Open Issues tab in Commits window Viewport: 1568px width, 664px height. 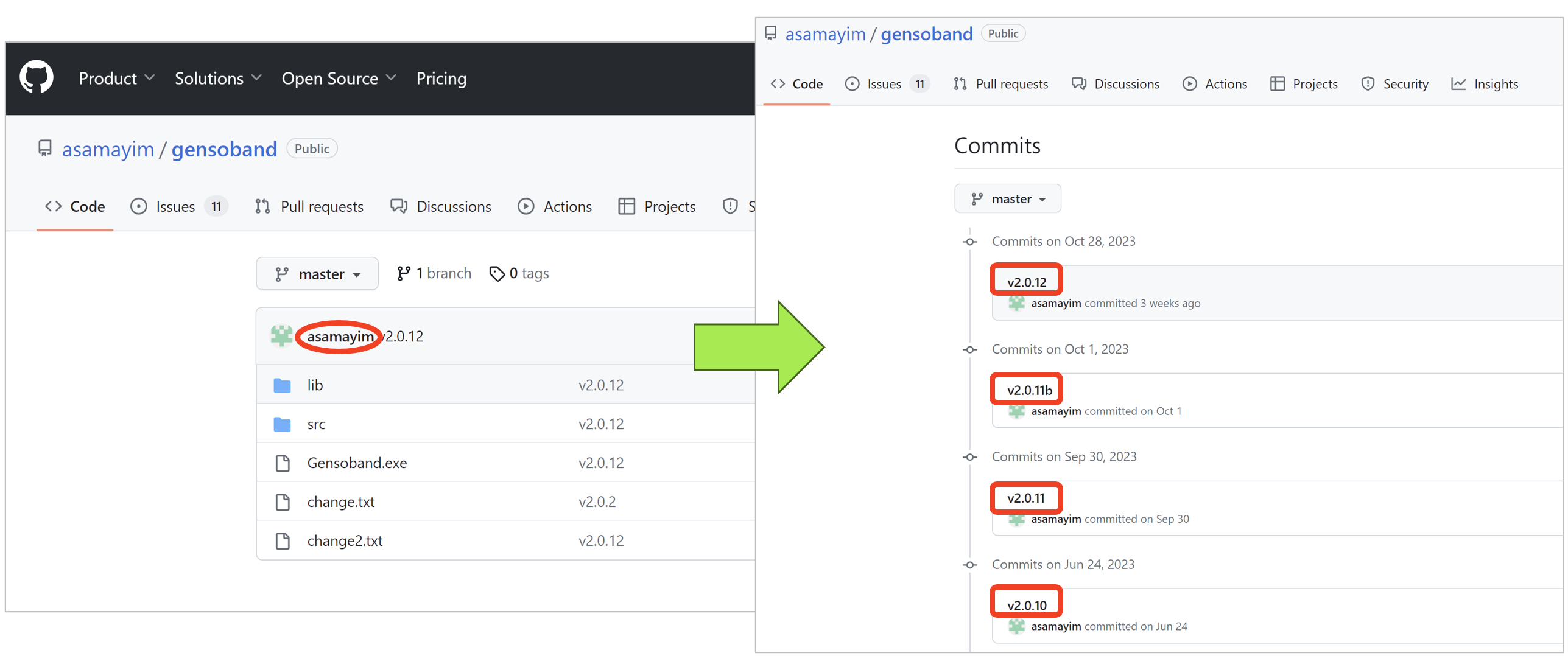pyautogui.click(x=887, y=84)
